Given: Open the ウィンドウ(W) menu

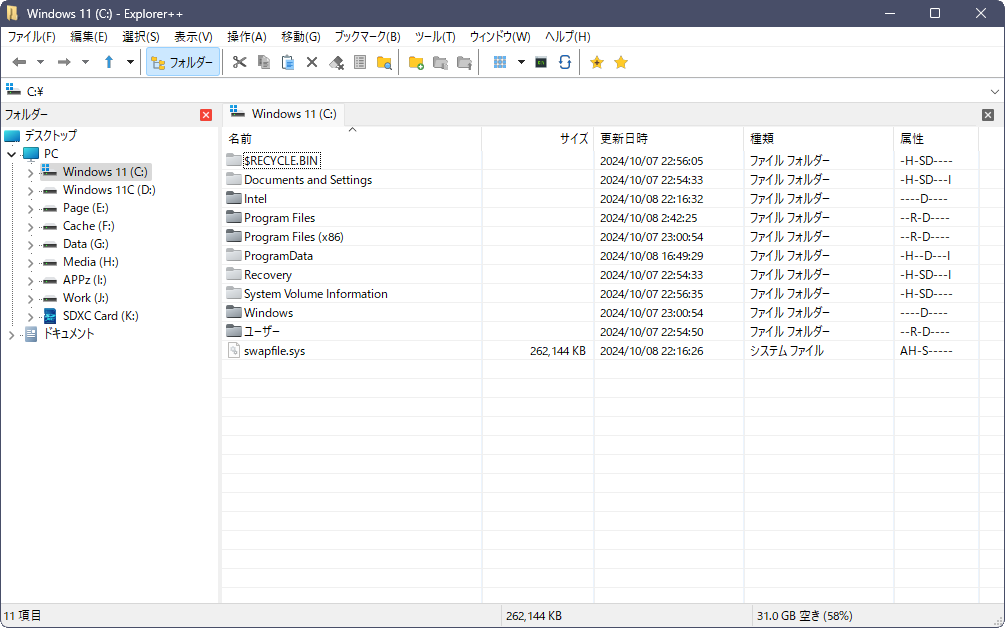Looking at the screenshot, I should (x=500, y=37).
